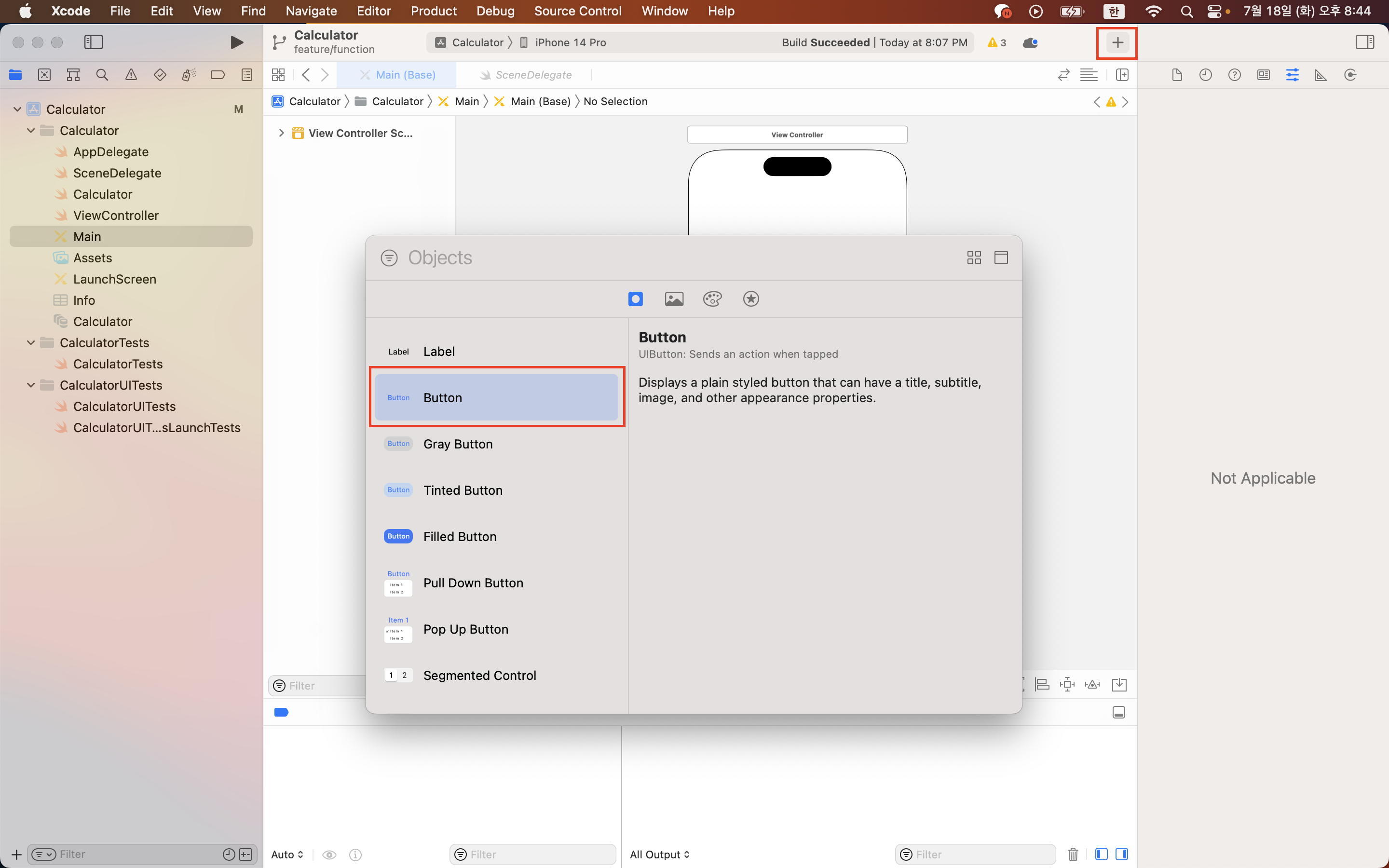Show the History inspector clock icon
The image size is (1389, 868).
tap(1205, 75)
